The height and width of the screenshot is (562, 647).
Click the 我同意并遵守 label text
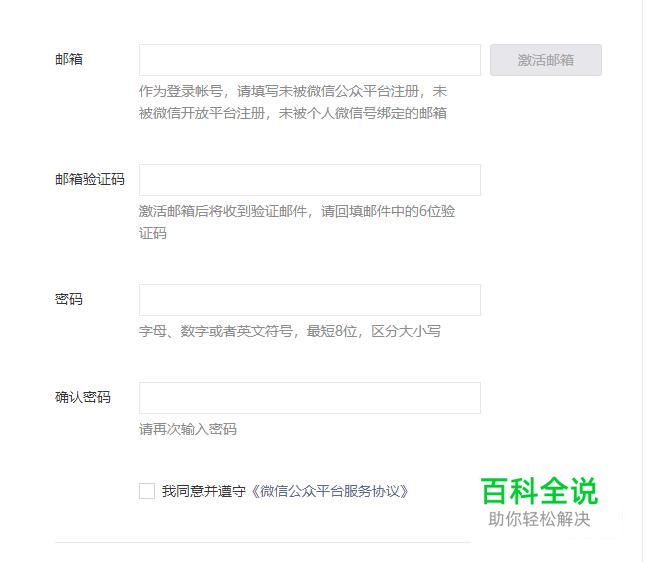pos(204,491)
